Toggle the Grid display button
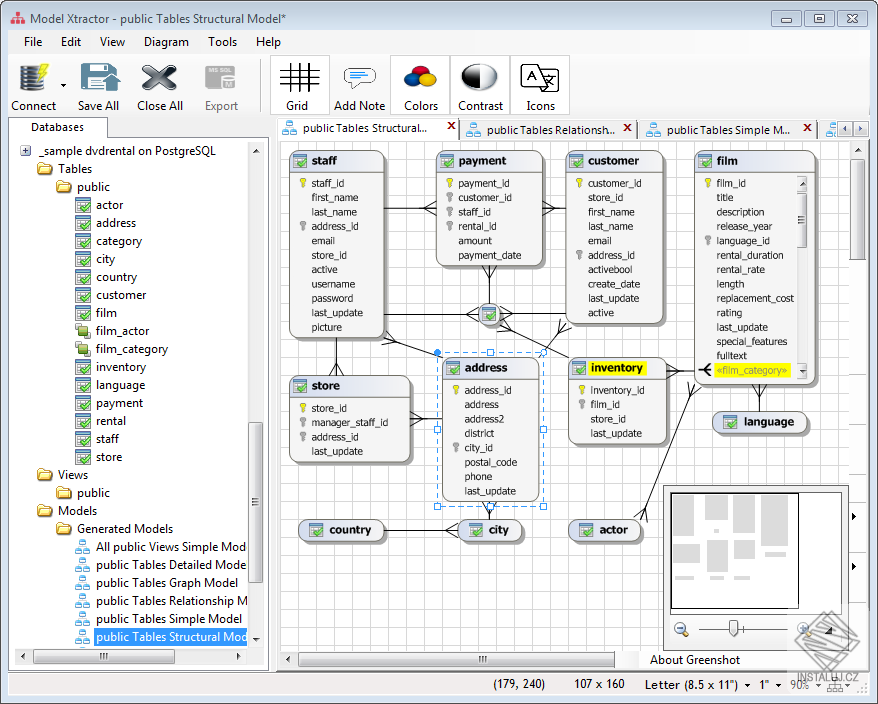Viewport: 878px width, 704px height. point(299,85)
